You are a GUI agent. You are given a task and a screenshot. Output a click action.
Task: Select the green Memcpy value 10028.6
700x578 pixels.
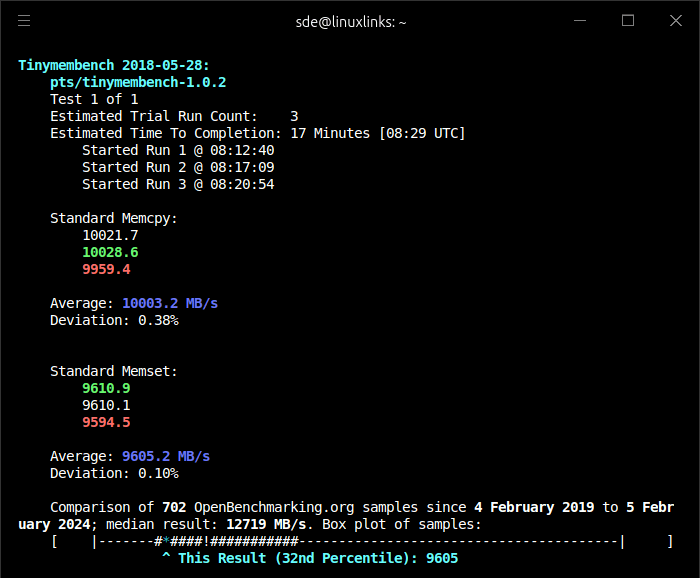110,252
